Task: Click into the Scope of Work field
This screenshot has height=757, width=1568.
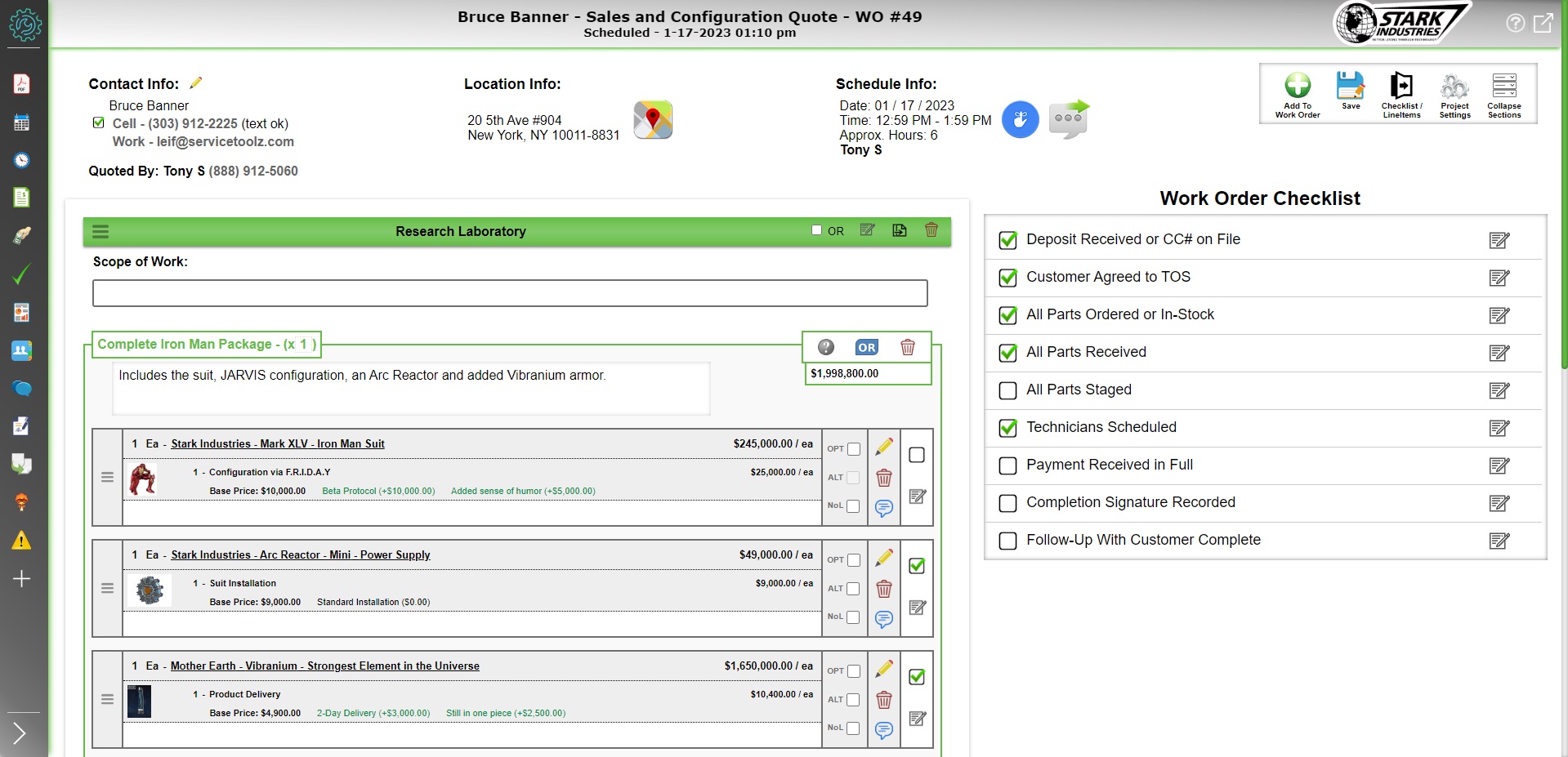Action: pos(510,293)
